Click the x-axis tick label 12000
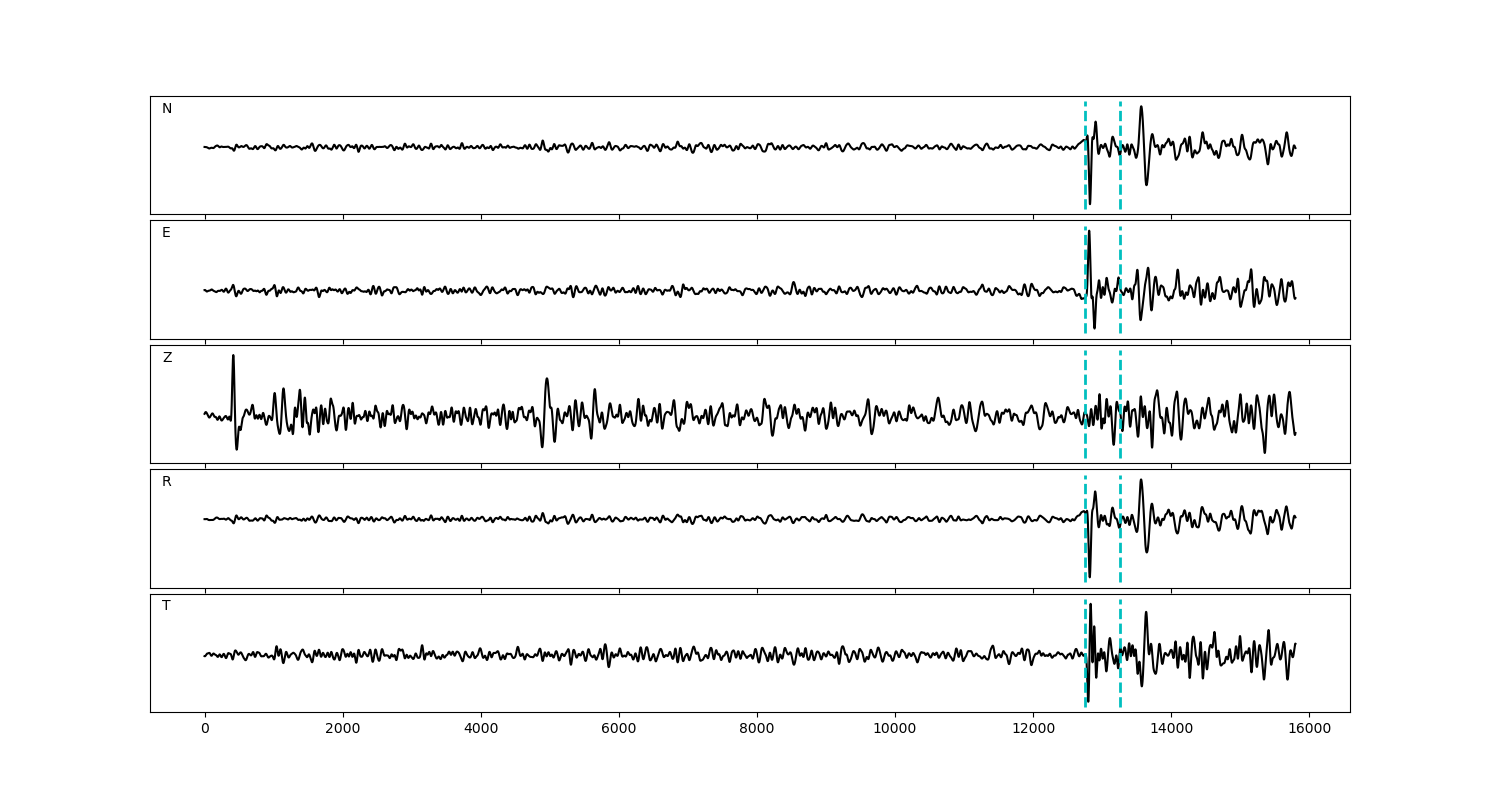The height and width of the screenshot is (800, 1500). click(x=1033, y=729)
